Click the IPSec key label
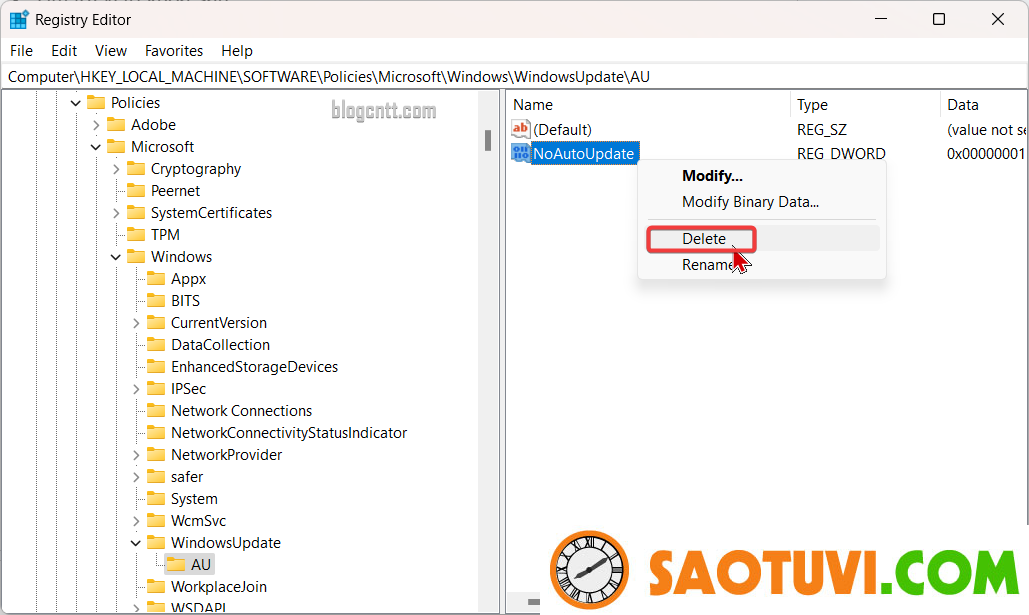 [x=188, y=389]
